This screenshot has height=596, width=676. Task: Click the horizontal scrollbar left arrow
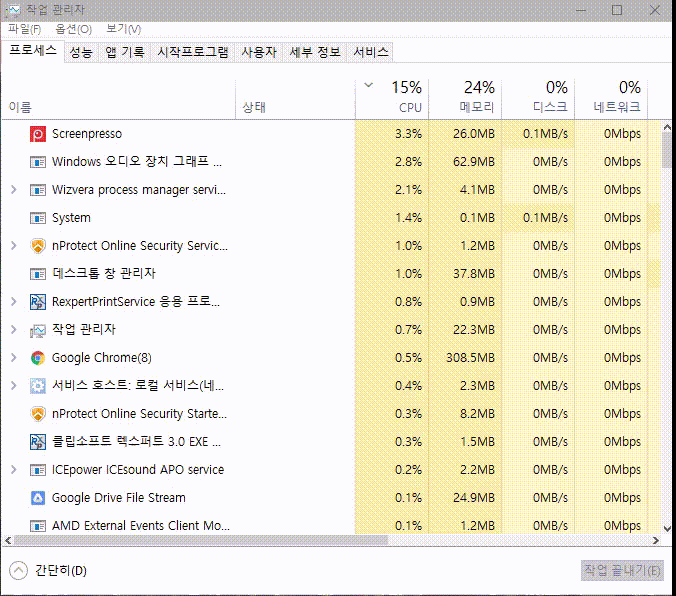[8, 540]
